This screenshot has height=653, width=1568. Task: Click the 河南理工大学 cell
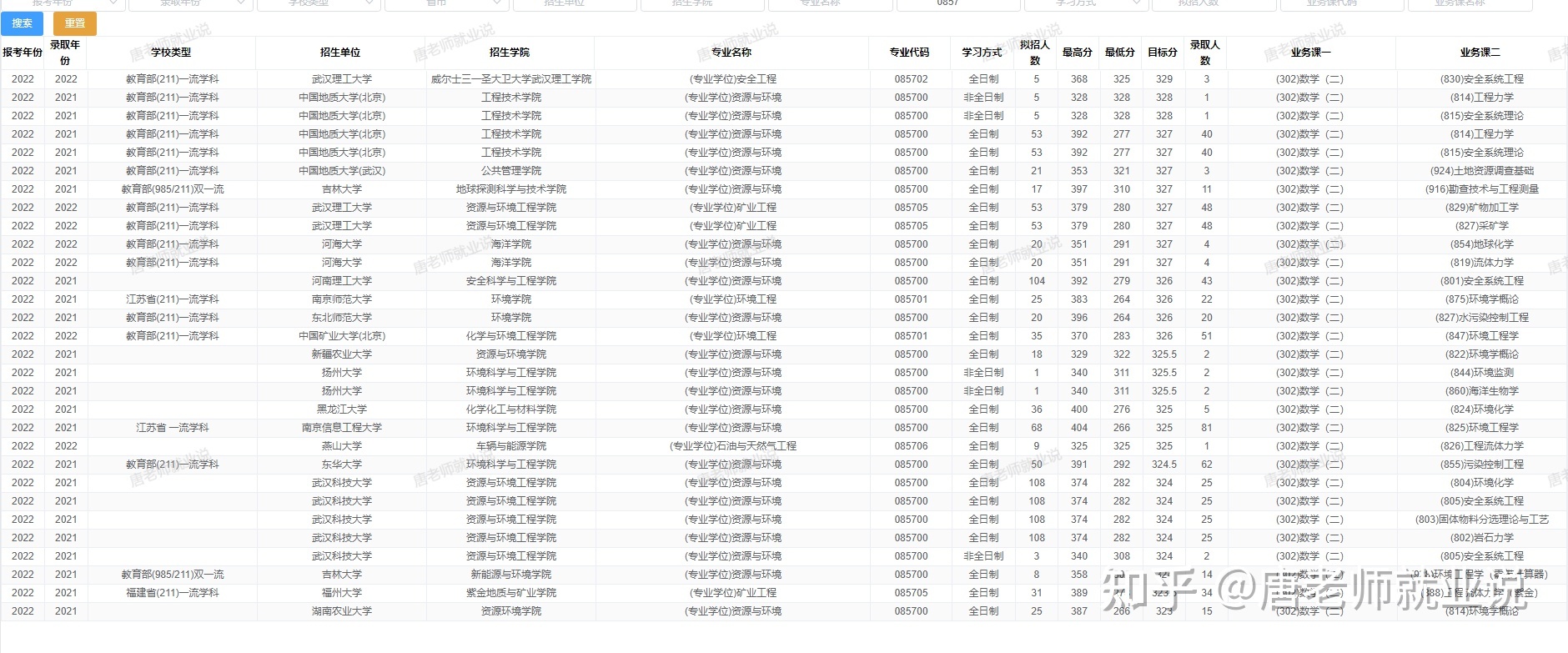(342, 281)
